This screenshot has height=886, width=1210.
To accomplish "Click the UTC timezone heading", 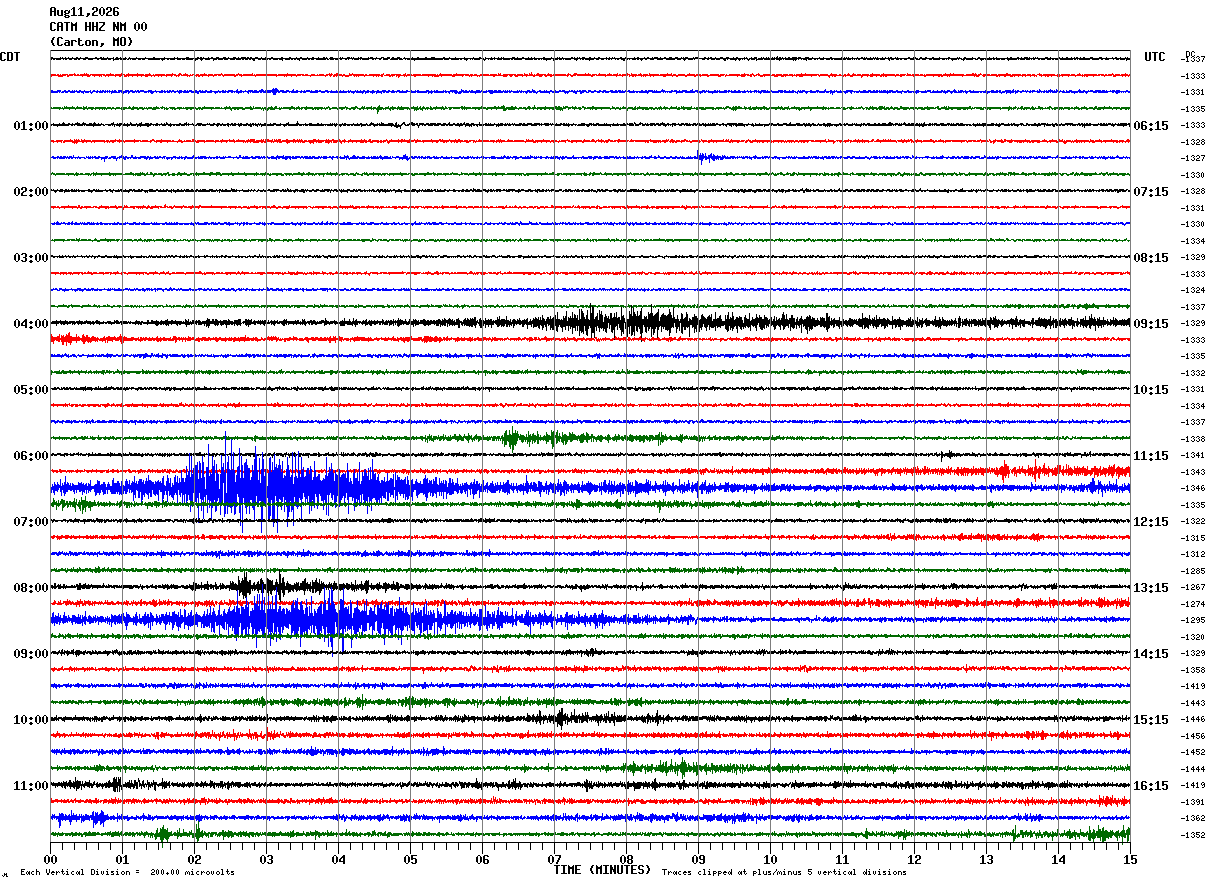I will 1155,57.
